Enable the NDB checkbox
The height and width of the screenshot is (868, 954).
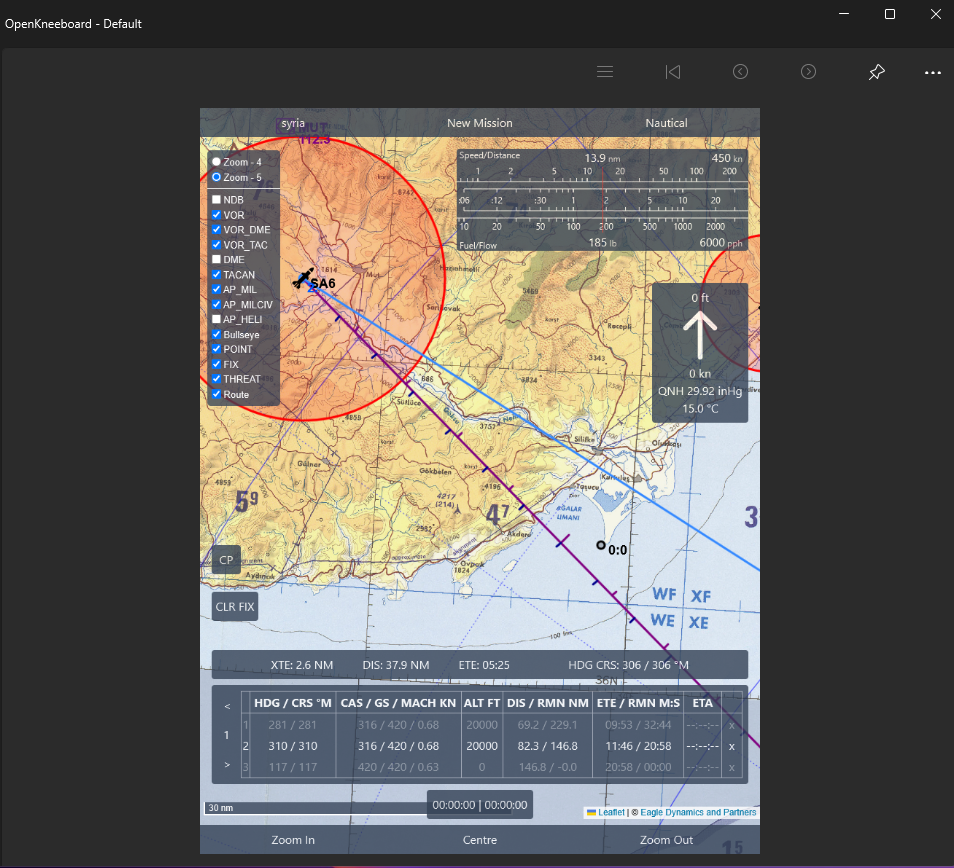[216, 200]
